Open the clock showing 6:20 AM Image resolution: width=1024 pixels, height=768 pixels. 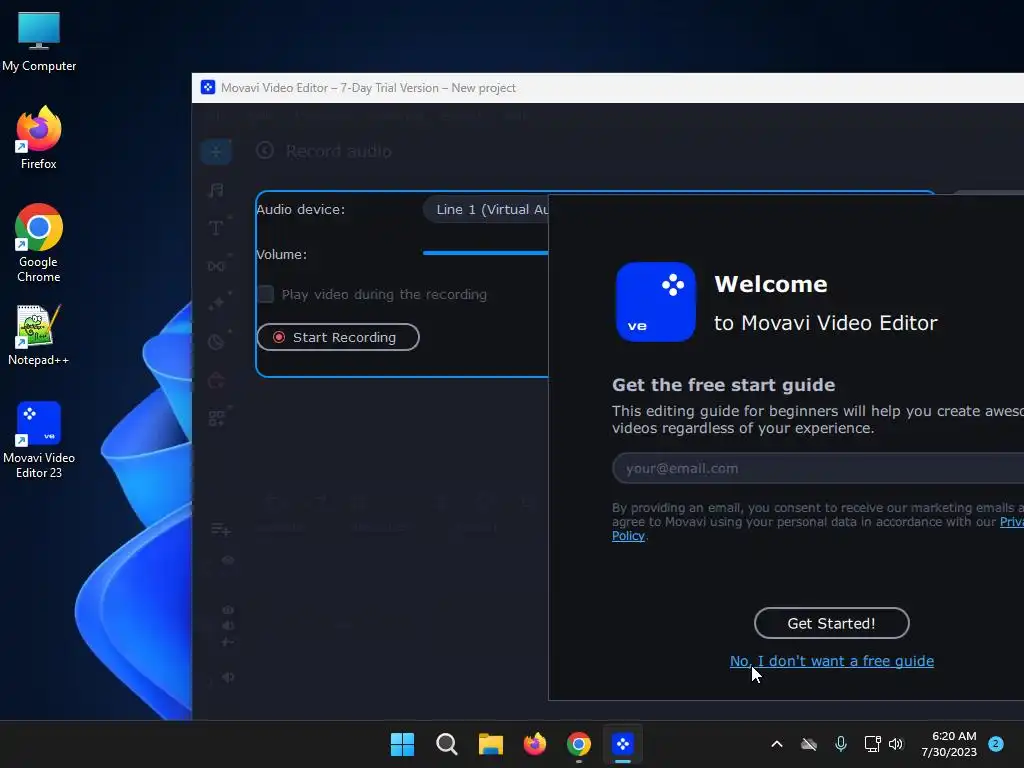coord(949,744)
